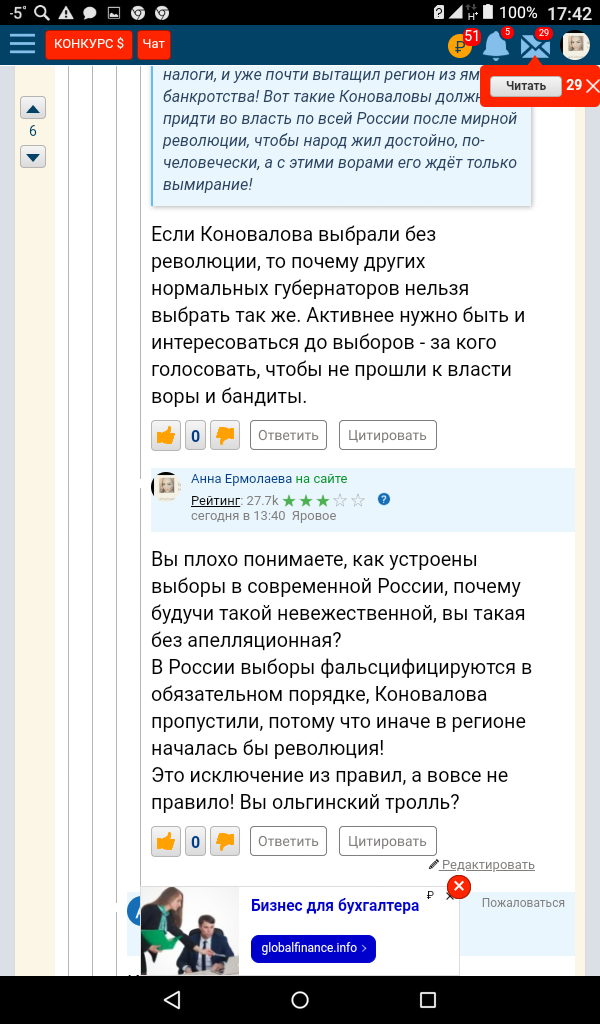Image resolution: width=600 pixels, height=1024 pixels.
Task: Click the rating help question mark icon
Action: pos(384,499)
